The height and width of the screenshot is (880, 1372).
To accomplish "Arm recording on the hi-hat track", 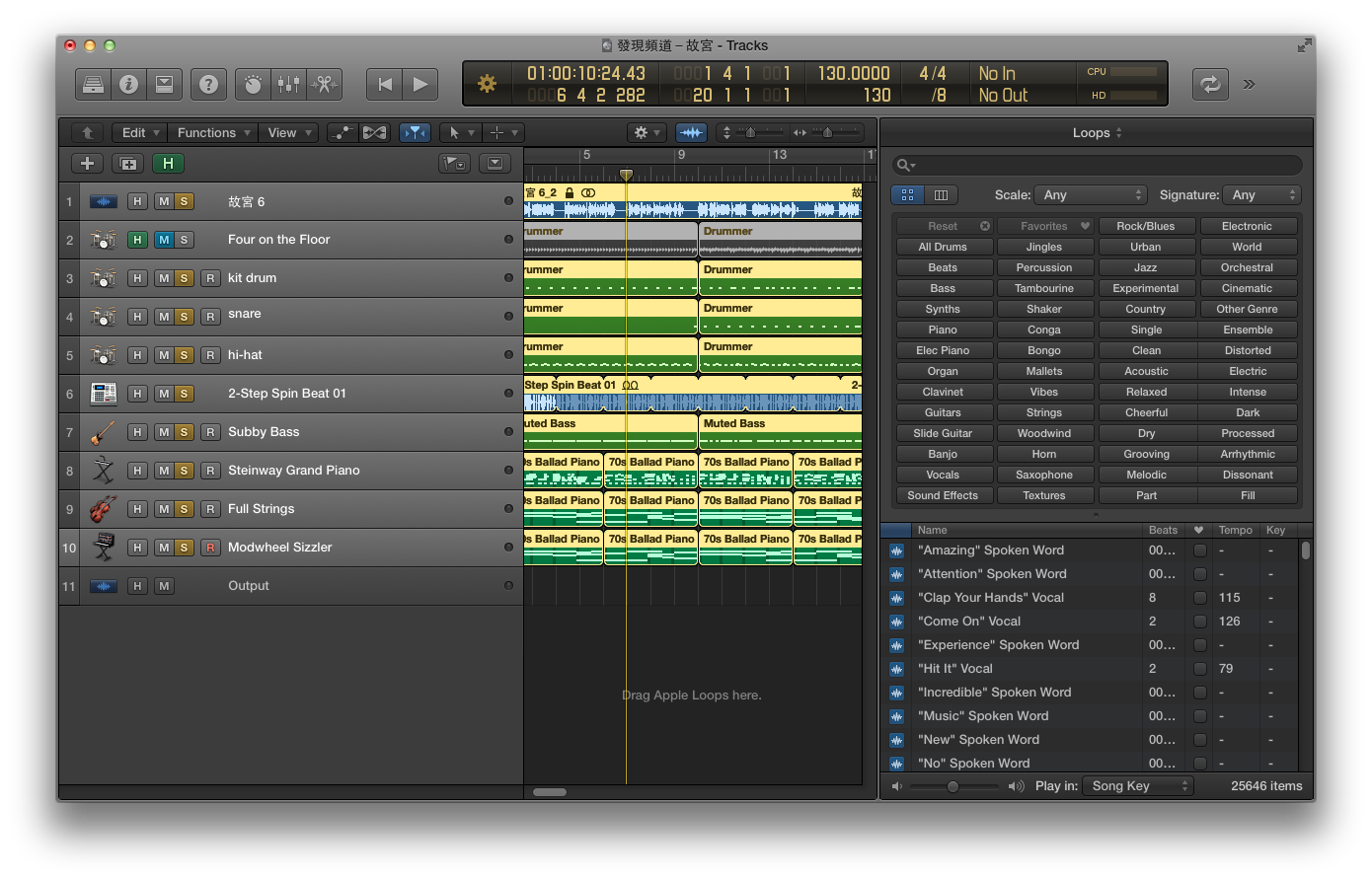I will tap(210, 354).
